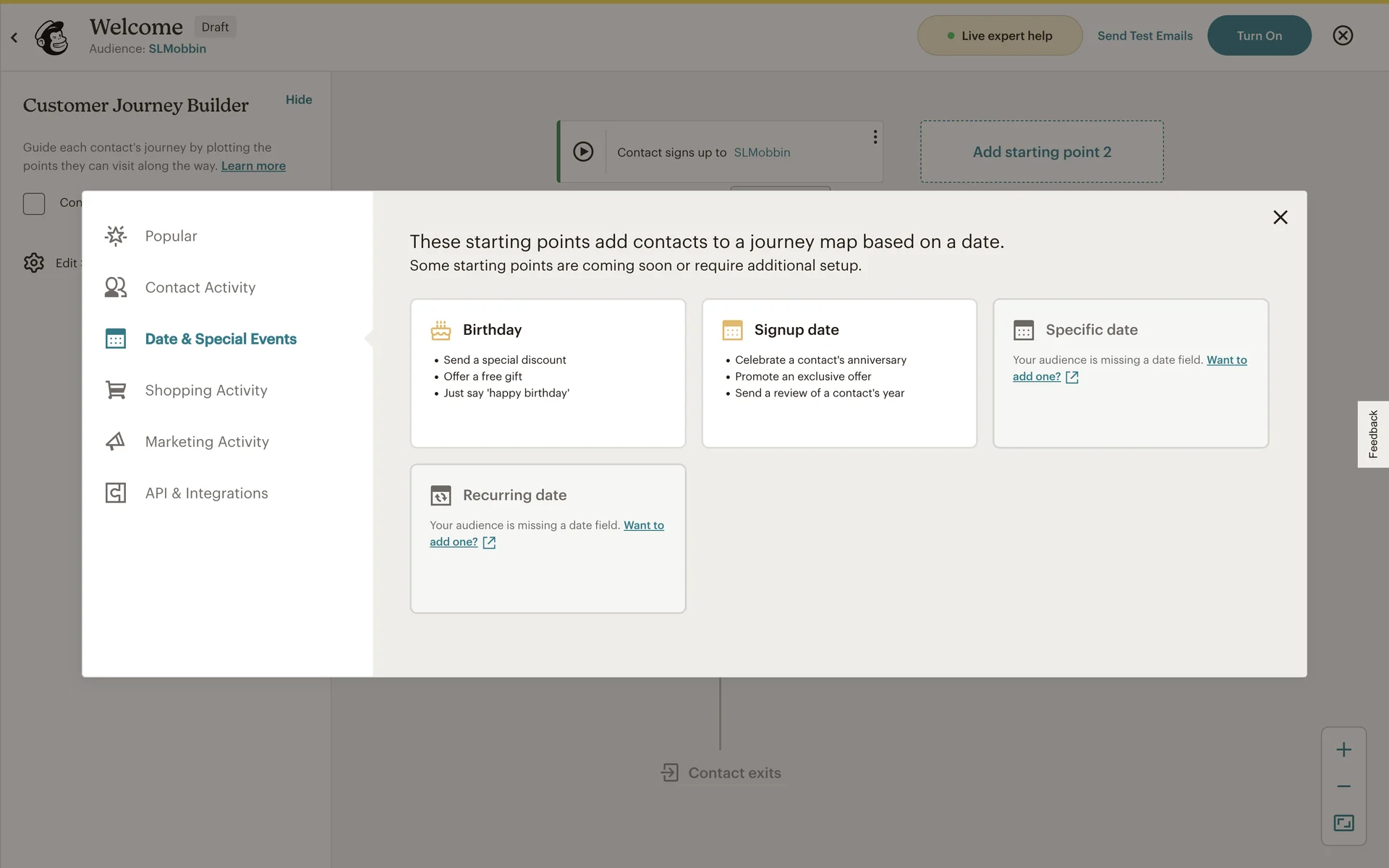Close the starting points dialog
The width and height of the screenshot is (1389, 868).
tap(1280, 217)
